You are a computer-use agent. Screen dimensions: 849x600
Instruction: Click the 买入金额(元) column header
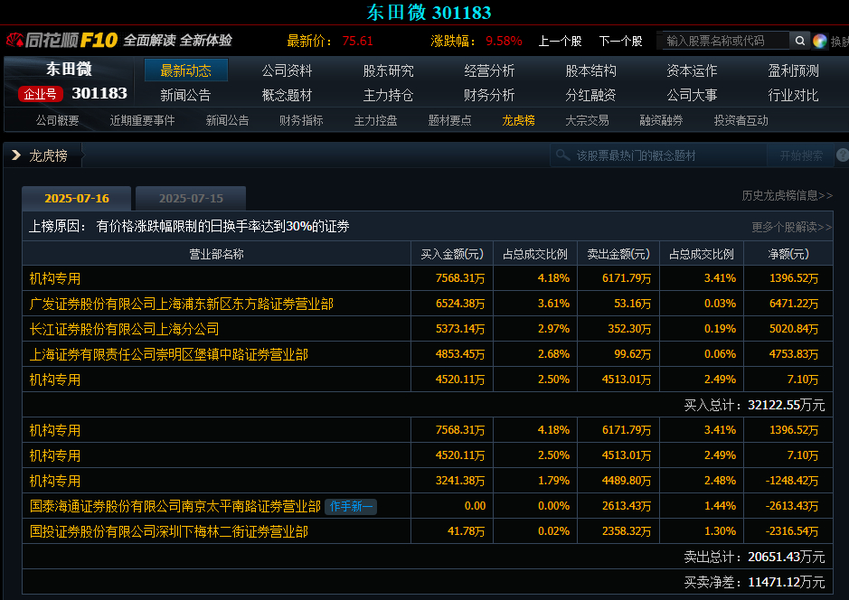pyautogui.click(x=452, y=254)
